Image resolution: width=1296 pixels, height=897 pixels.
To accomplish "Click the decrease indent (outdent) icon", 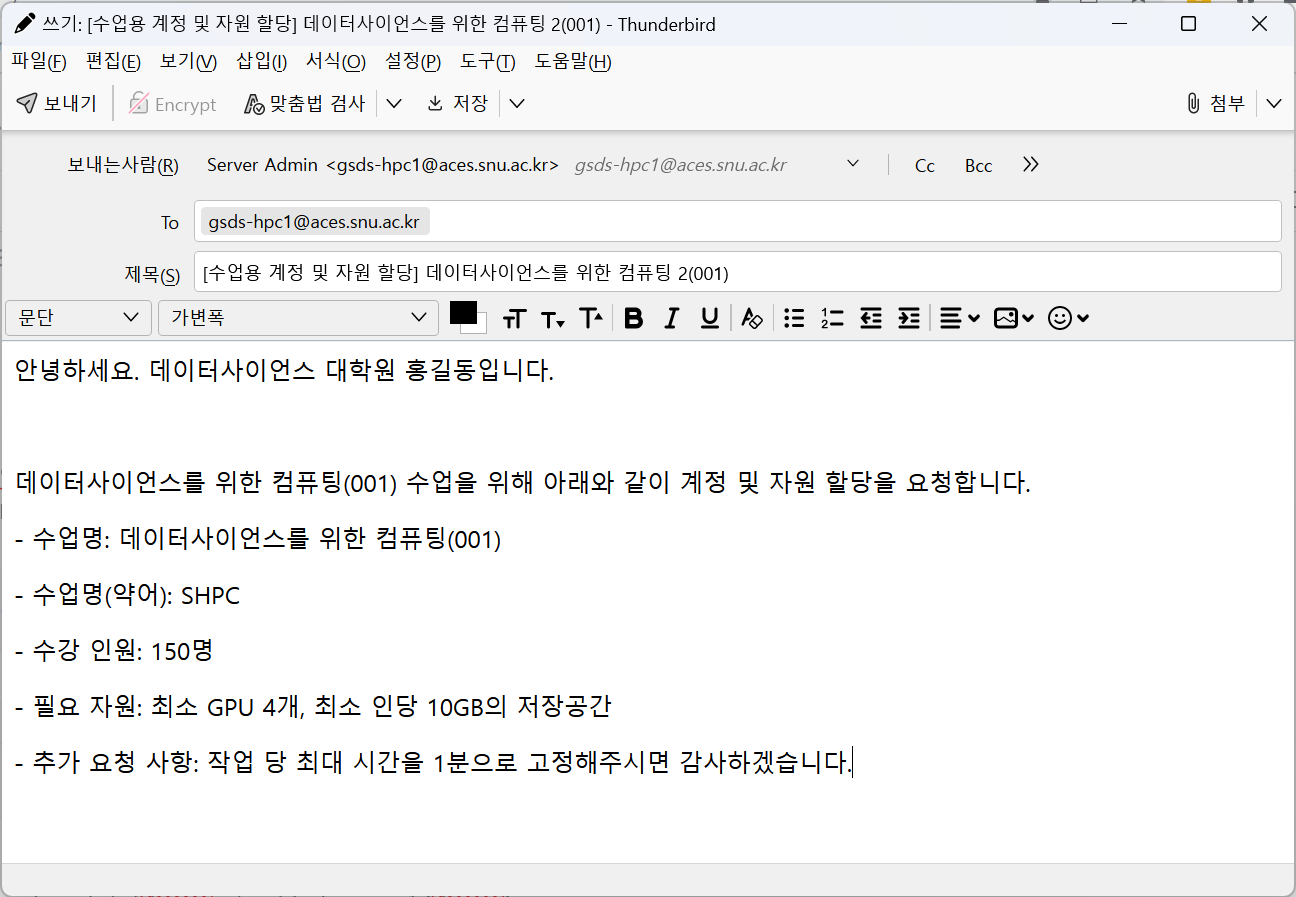I will point(871,318).
